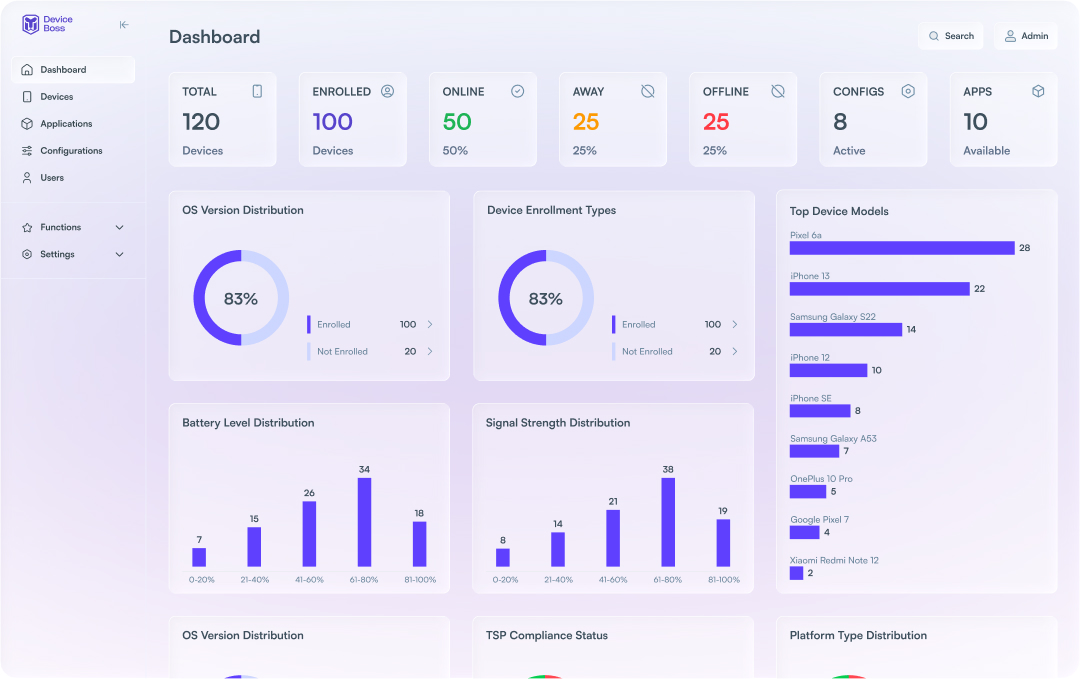Open Applications in the sidebar
This screenshot has width=1080, height=679.
click(x=73, y=123)
